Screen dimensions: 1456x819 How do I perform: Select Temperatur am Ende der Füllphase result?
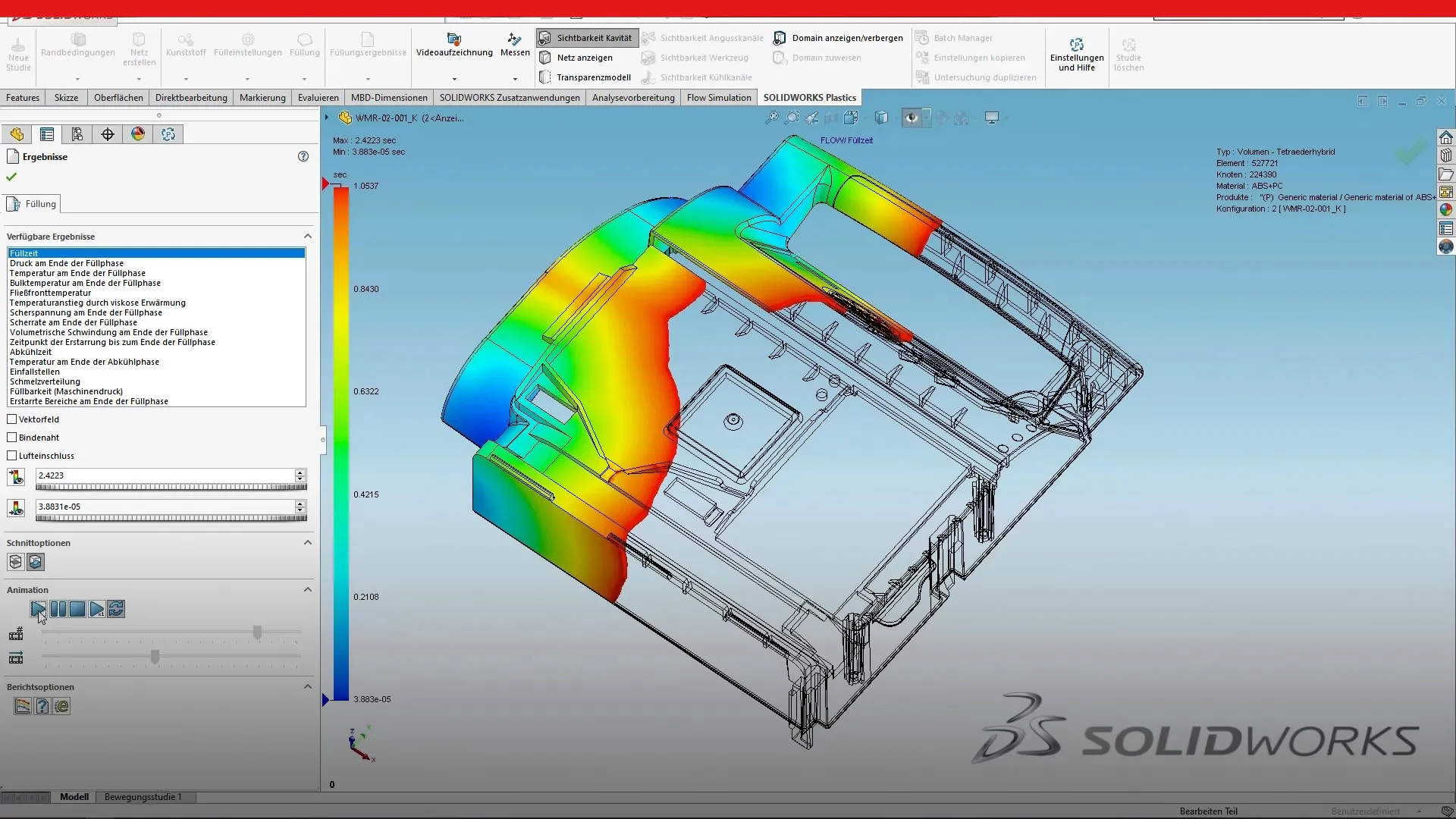[77, 272]
